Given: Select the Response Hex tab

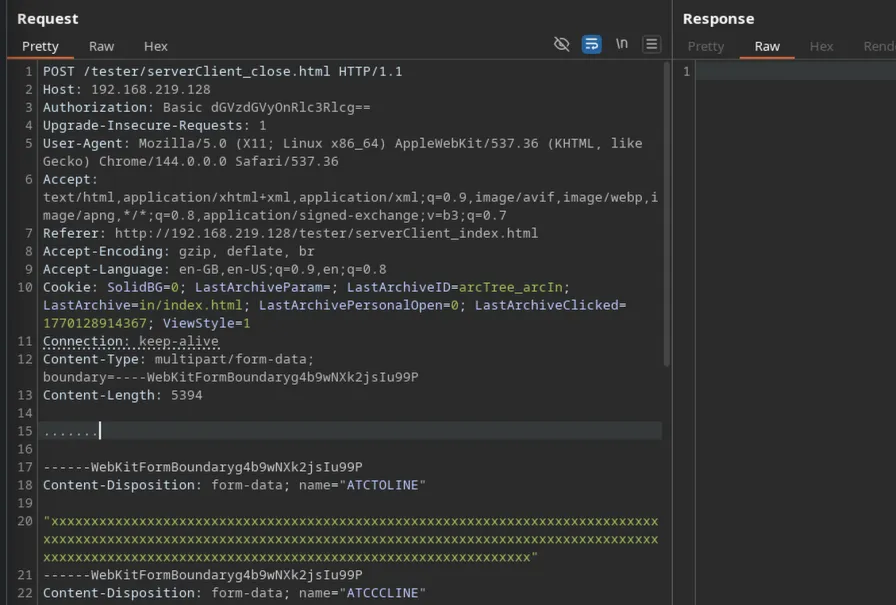Looking at the screenshot, I should 821,46.
